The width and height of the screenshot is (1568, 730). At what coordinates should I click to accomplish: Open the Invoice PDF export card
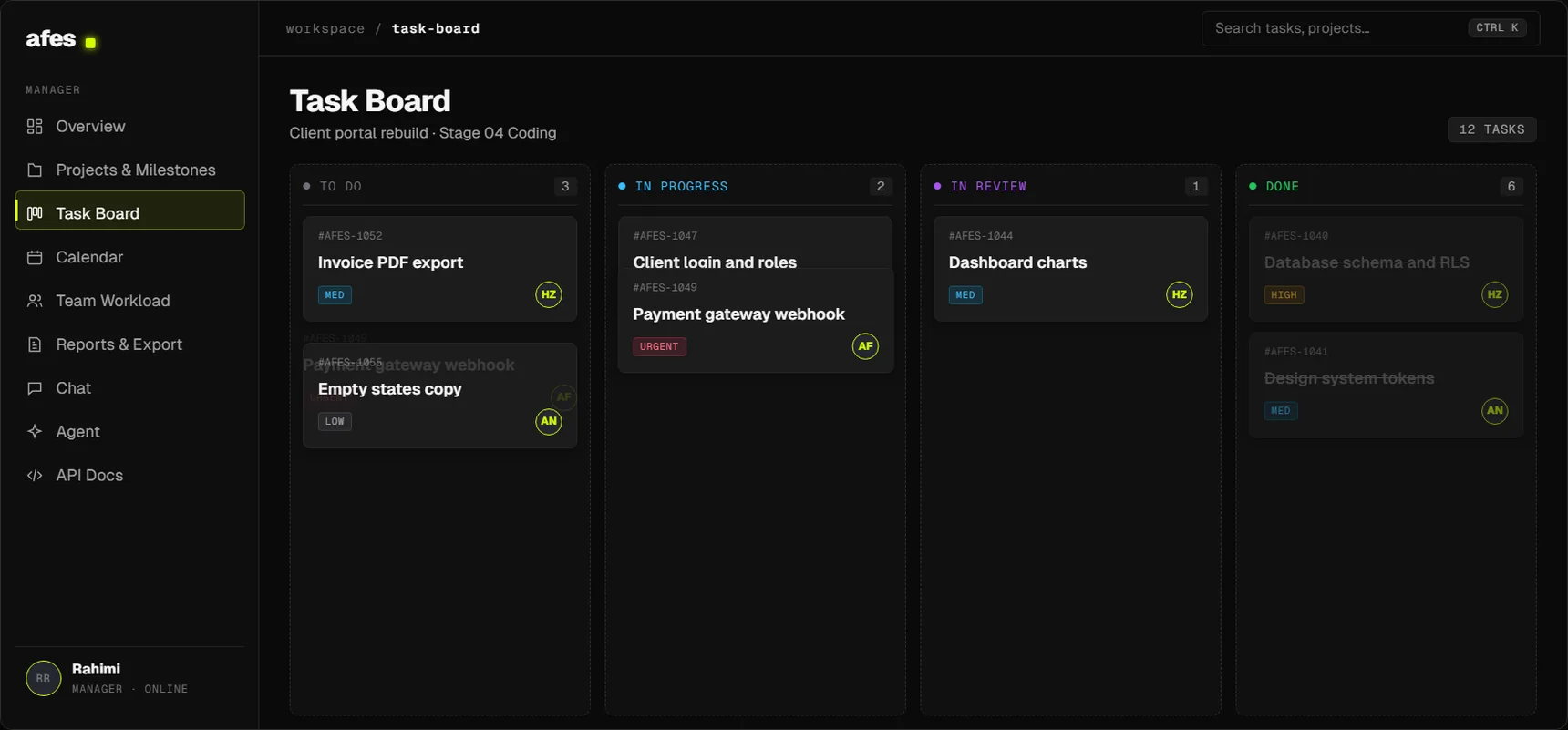439,269
